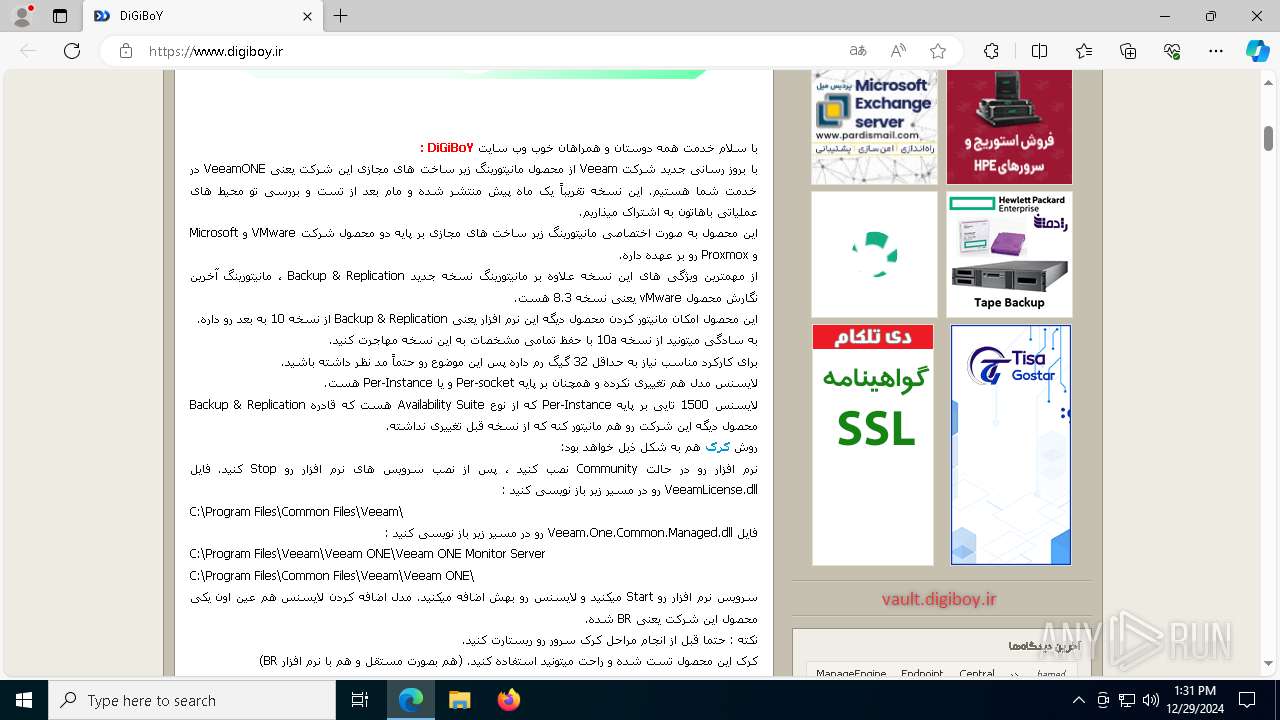Open the Windows Start menu
1280x720 pixels.
click(24, 700)
